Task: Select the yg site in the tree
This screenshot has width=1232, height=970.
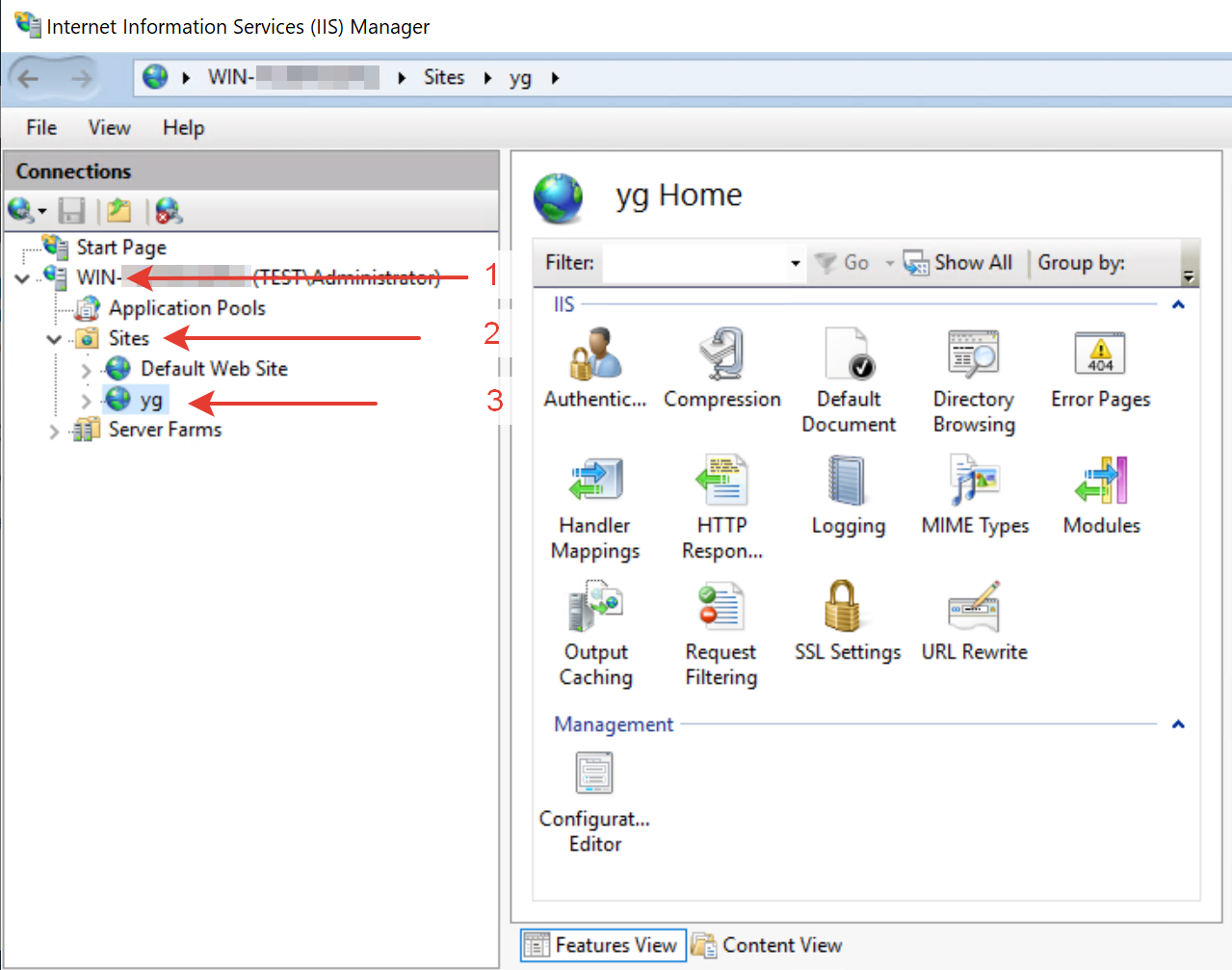Action: [x=151, y=400]
